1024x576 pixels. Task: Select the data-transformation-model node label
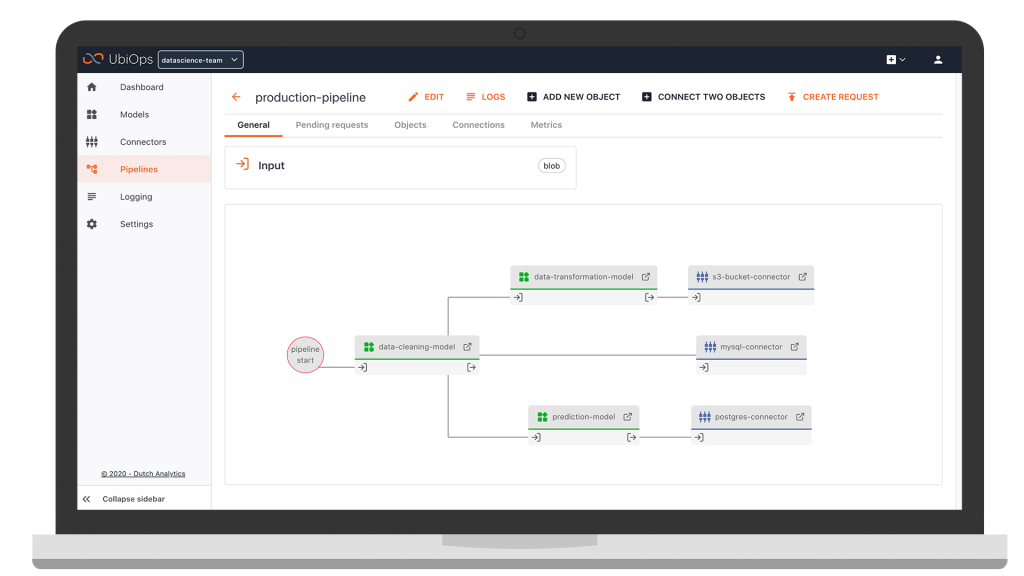coord(583,277)
